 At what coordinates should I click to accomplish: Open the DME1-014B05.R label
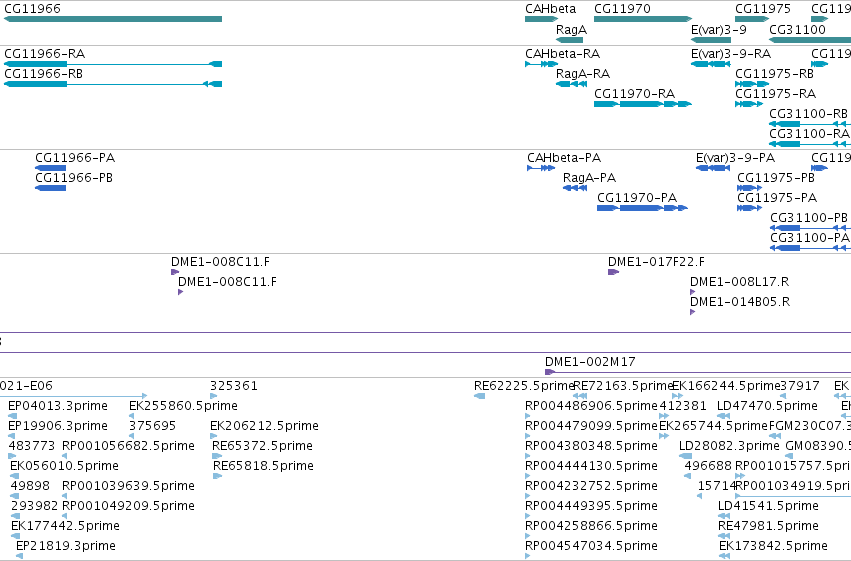click(740, 302)
